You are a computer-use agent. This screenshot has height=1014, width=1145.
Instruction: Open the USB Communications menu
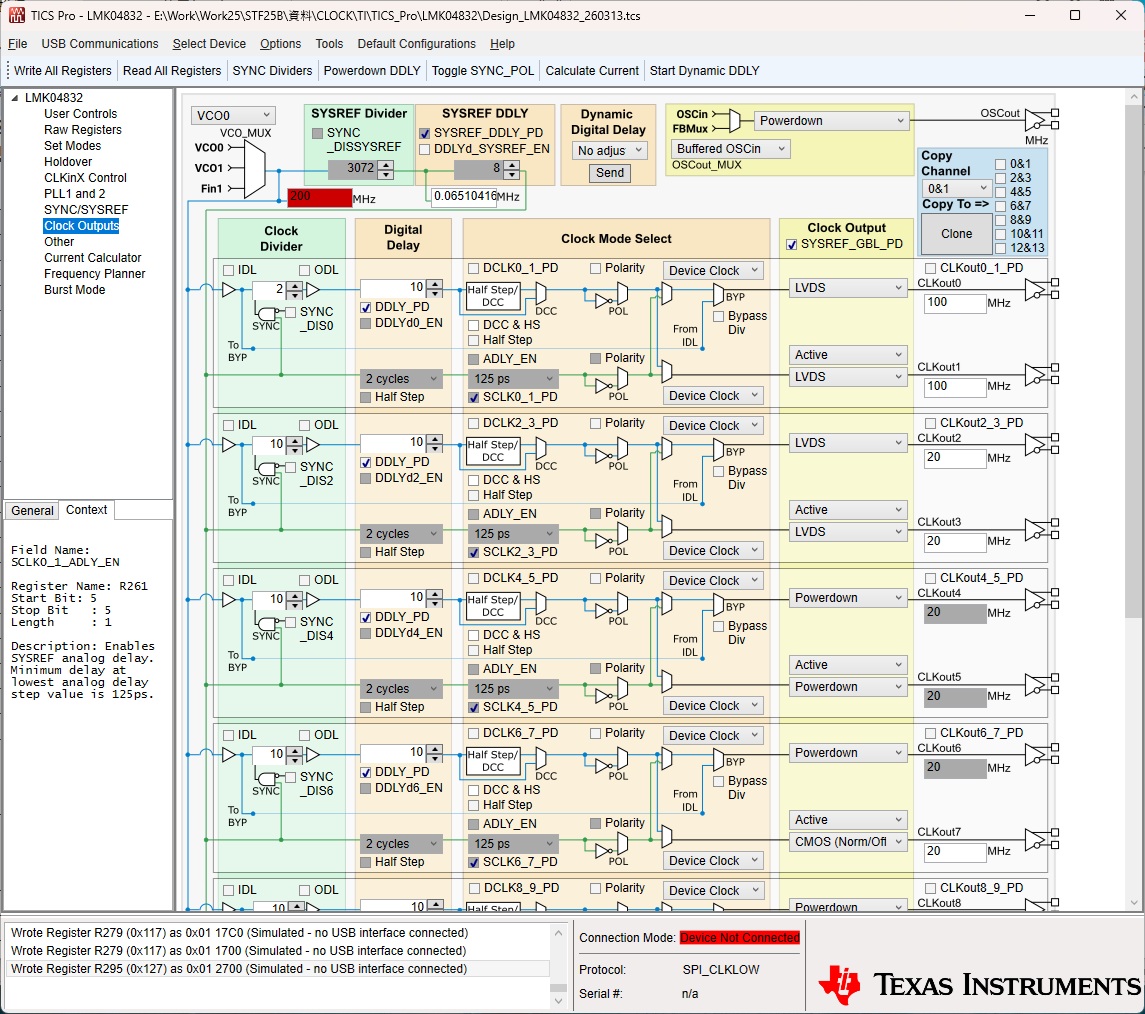pyautogui.click(x=100, y=44)
